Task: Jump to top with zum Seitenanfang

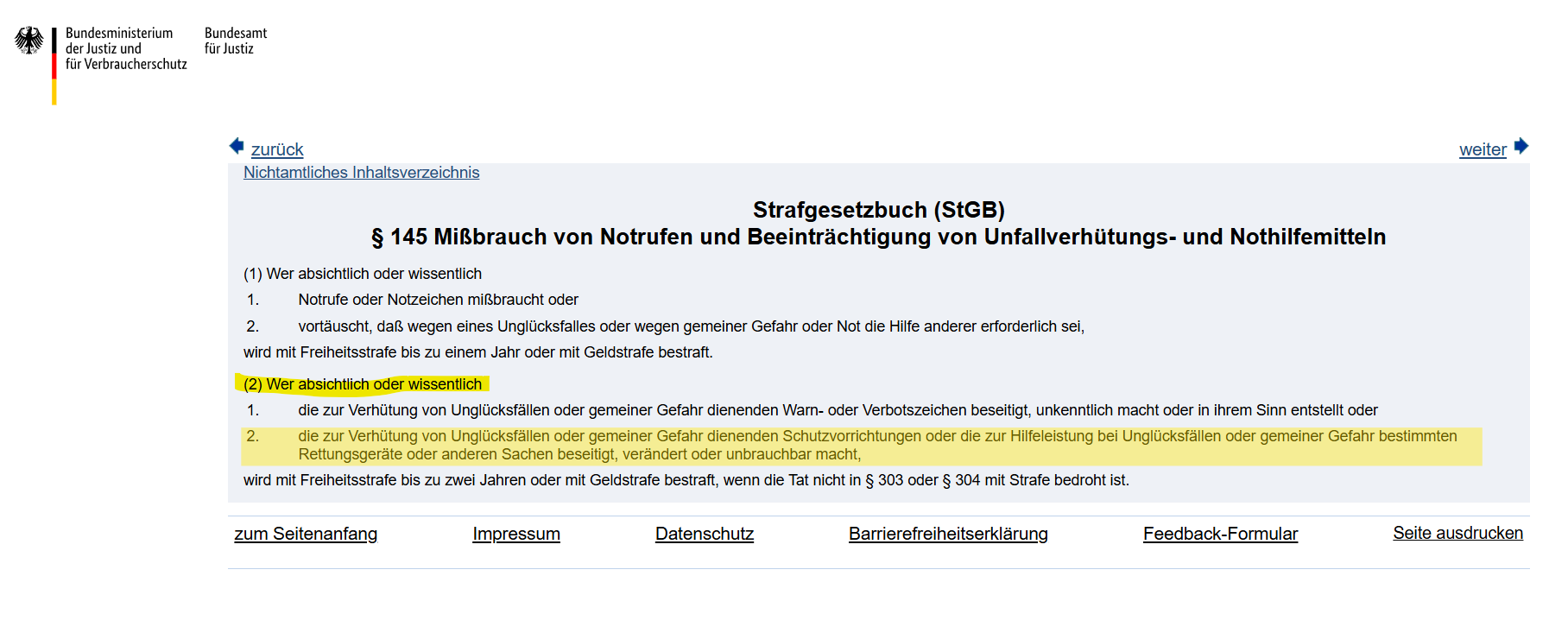Action: 306,534
